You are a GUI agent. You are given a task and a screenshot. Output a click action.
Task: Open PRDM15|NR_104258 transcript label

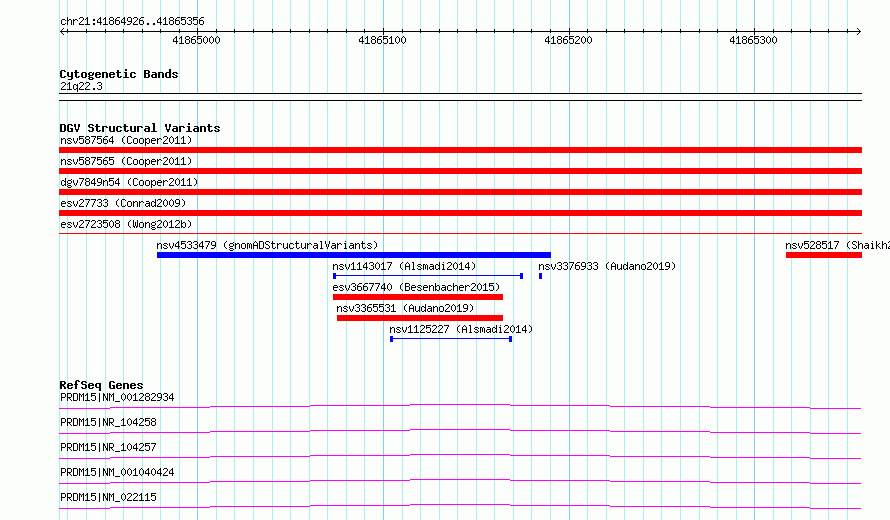click(x=108, y=422)
